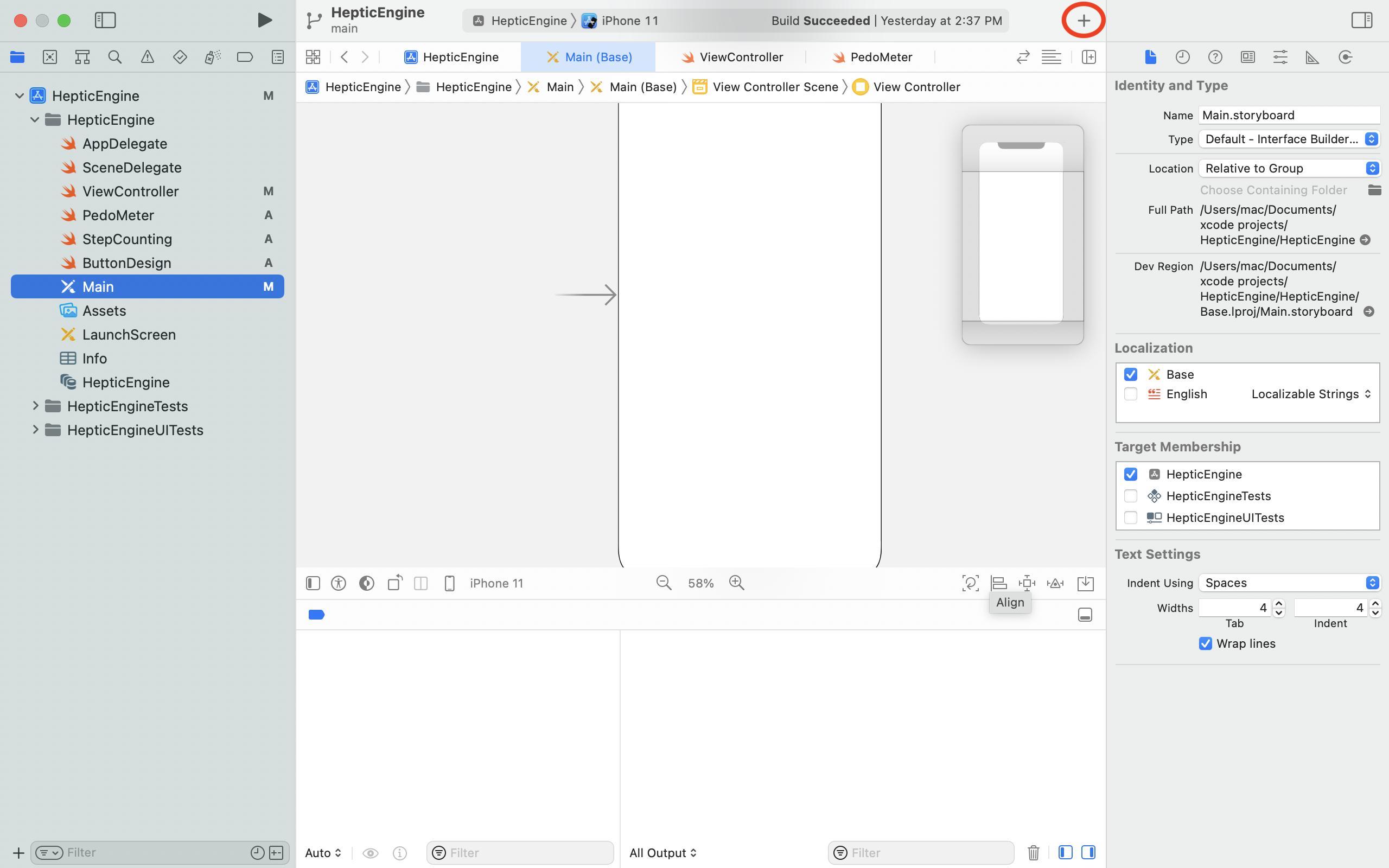Select AppDelegate in the navigator
1389x868 pixels.
click(148, 144)
